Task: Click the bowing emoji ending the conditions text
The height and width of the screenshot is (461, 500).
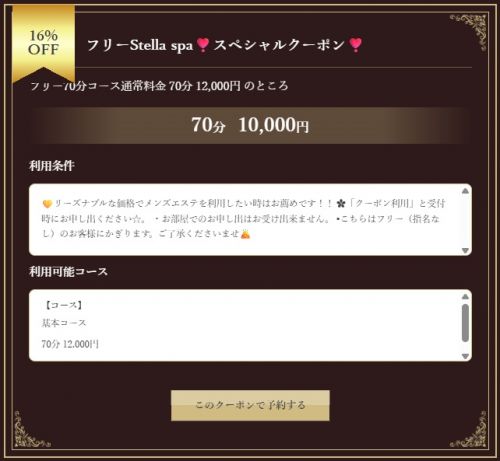Action: 246,234
